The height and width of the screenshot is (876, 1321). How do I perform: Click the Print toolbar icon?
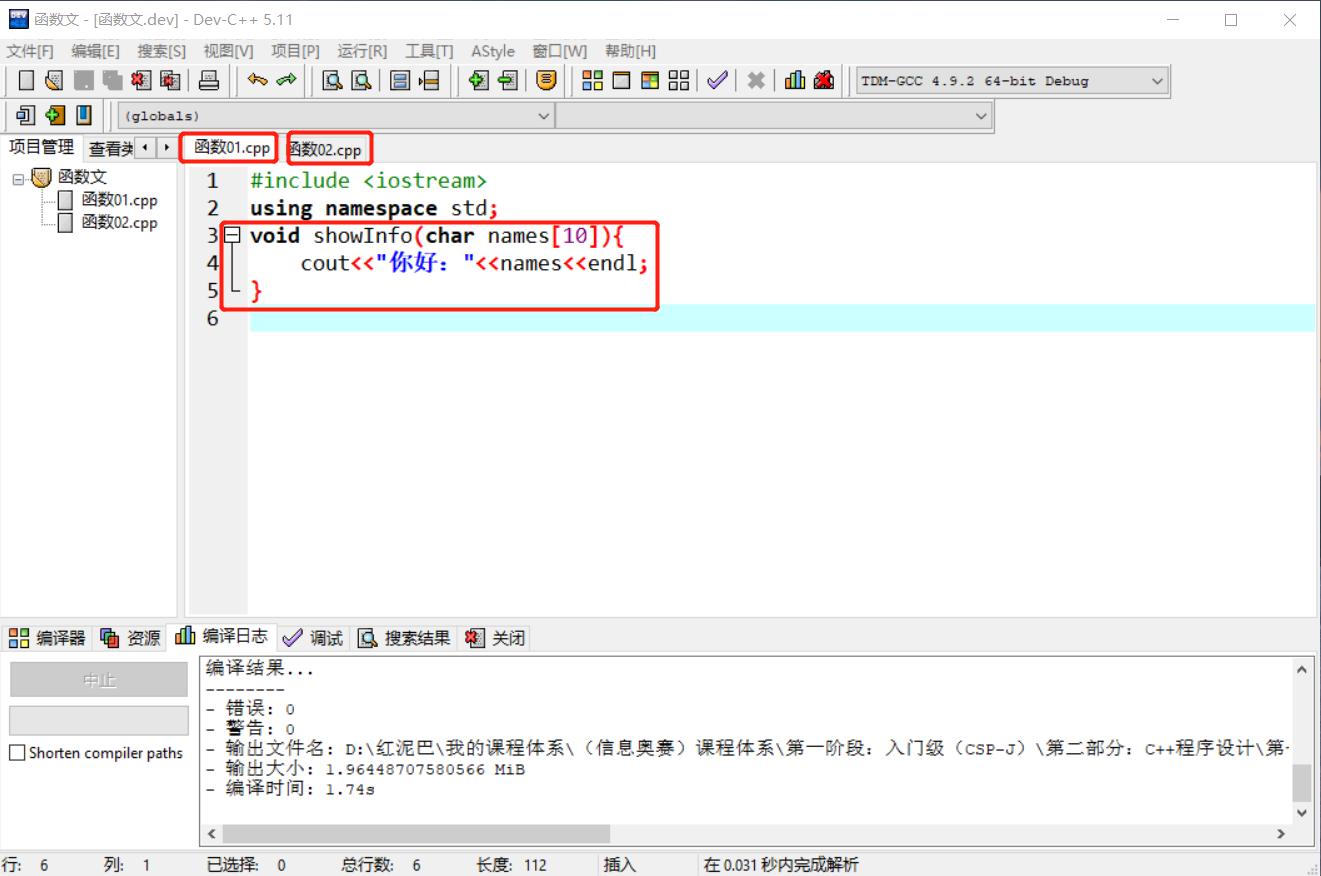click(208, 81)
